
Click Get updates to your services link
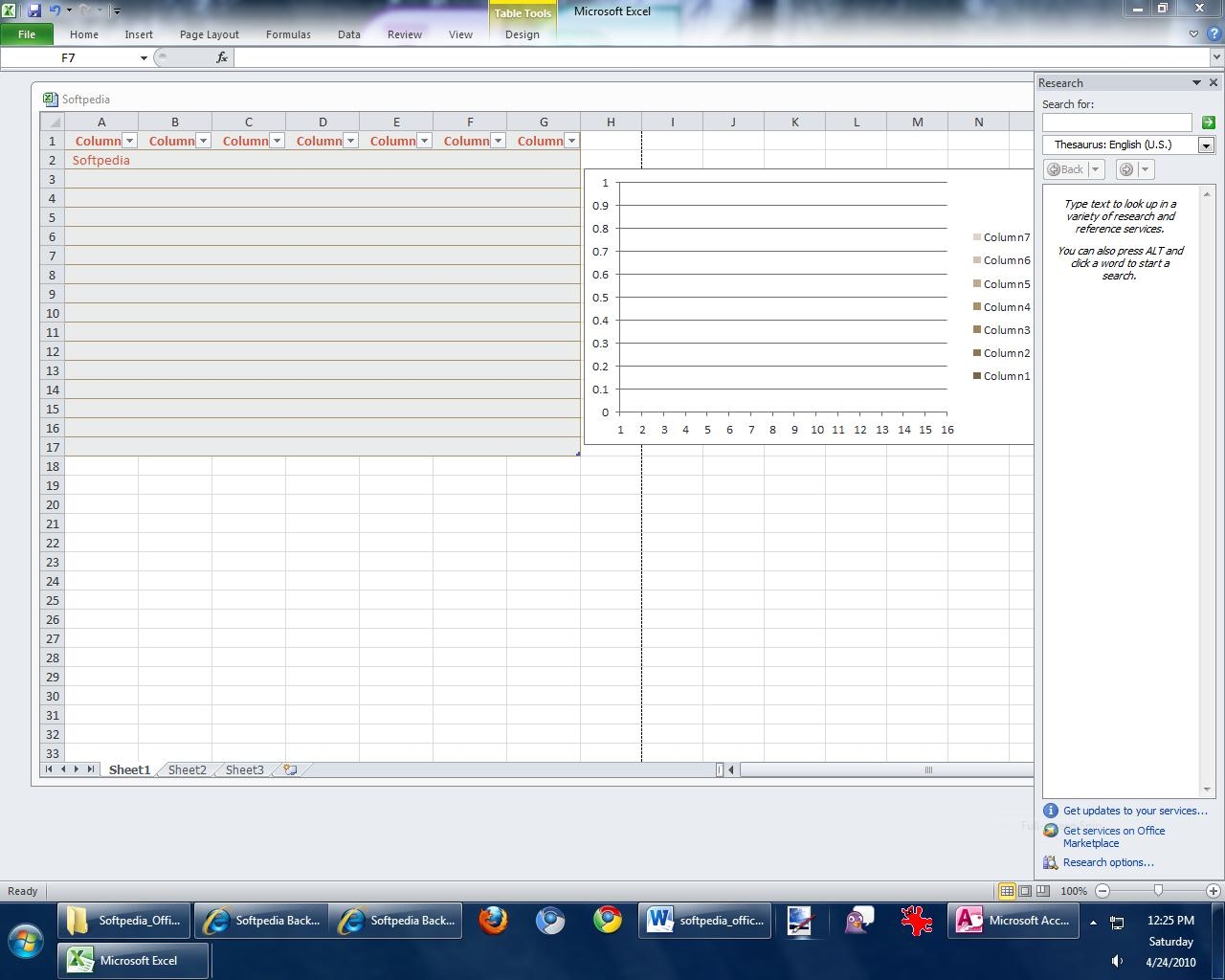click(x=1135, y=811)
